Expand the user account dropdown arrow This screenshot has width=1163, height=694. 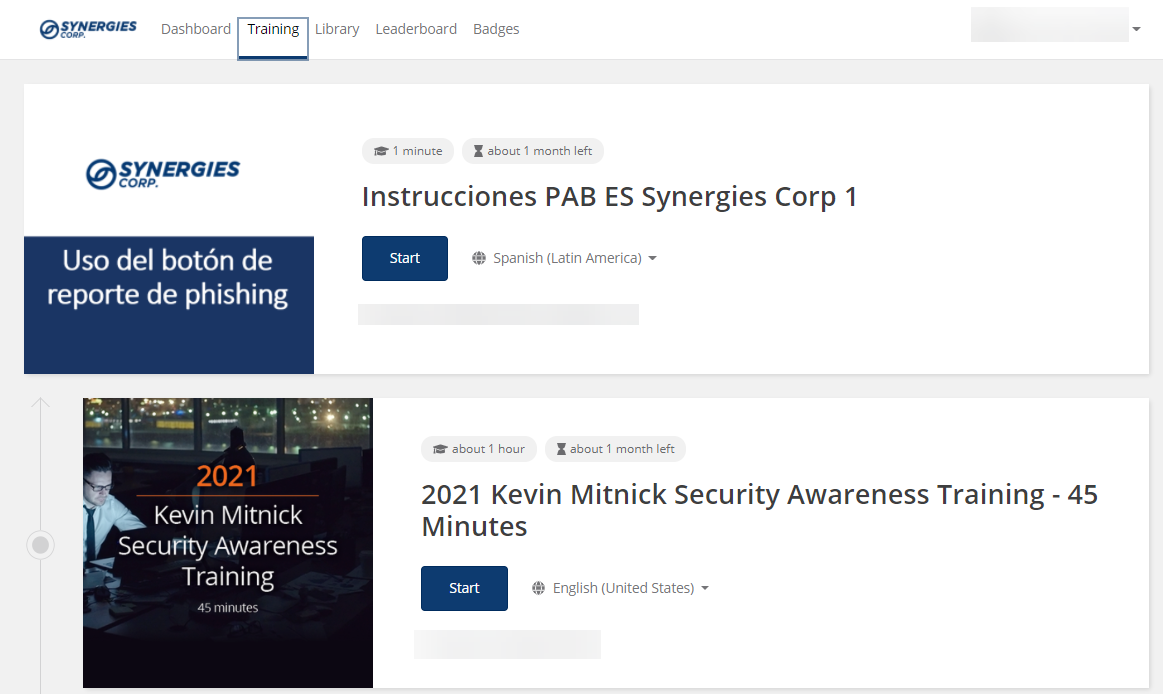pyautogui.click(x=1136, y=29)
